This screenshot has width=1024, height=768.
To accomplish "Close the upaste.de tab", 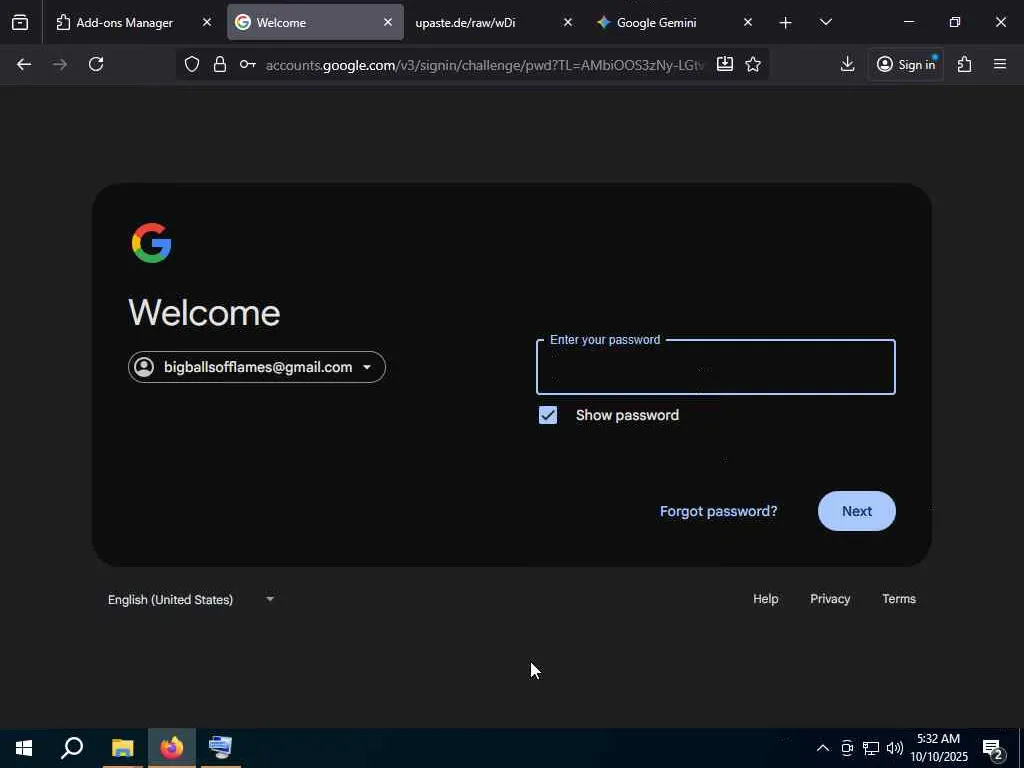I will point(568,22).
